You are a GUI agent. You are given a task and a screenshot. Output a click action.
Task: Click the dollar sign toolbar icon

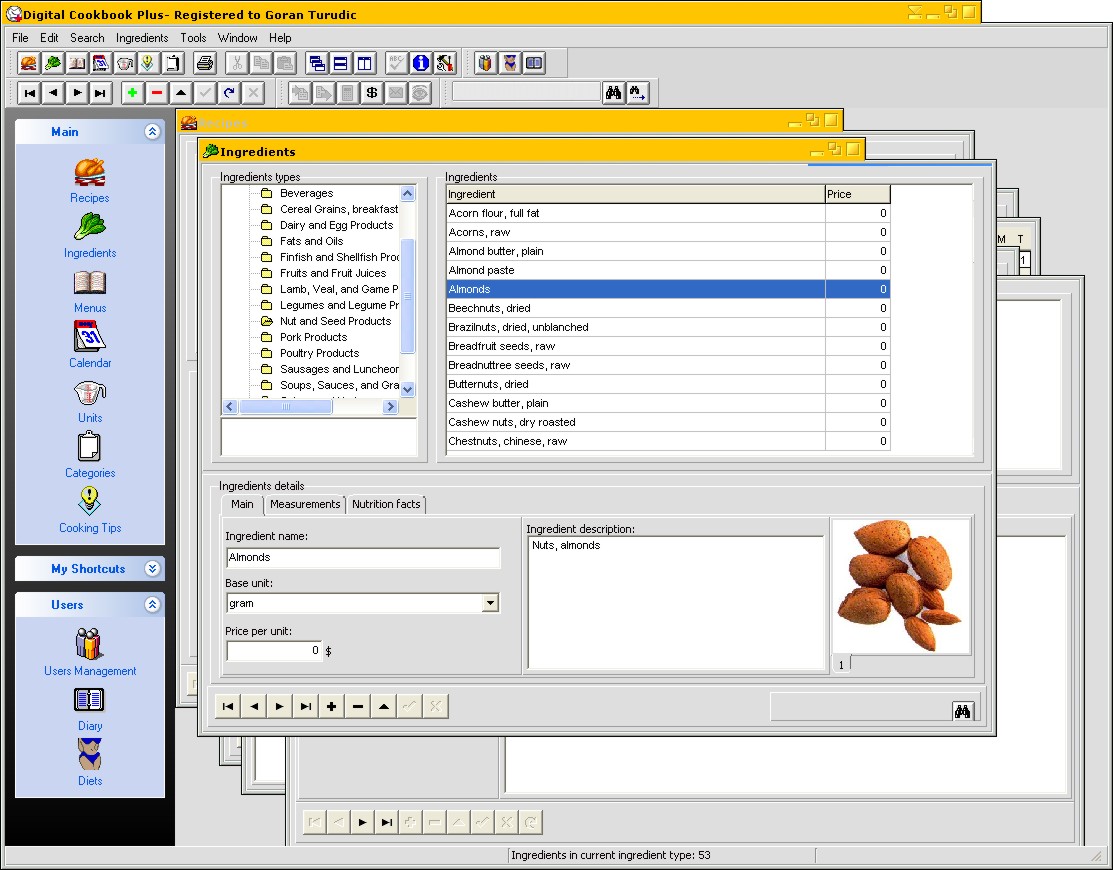point(372,93)
